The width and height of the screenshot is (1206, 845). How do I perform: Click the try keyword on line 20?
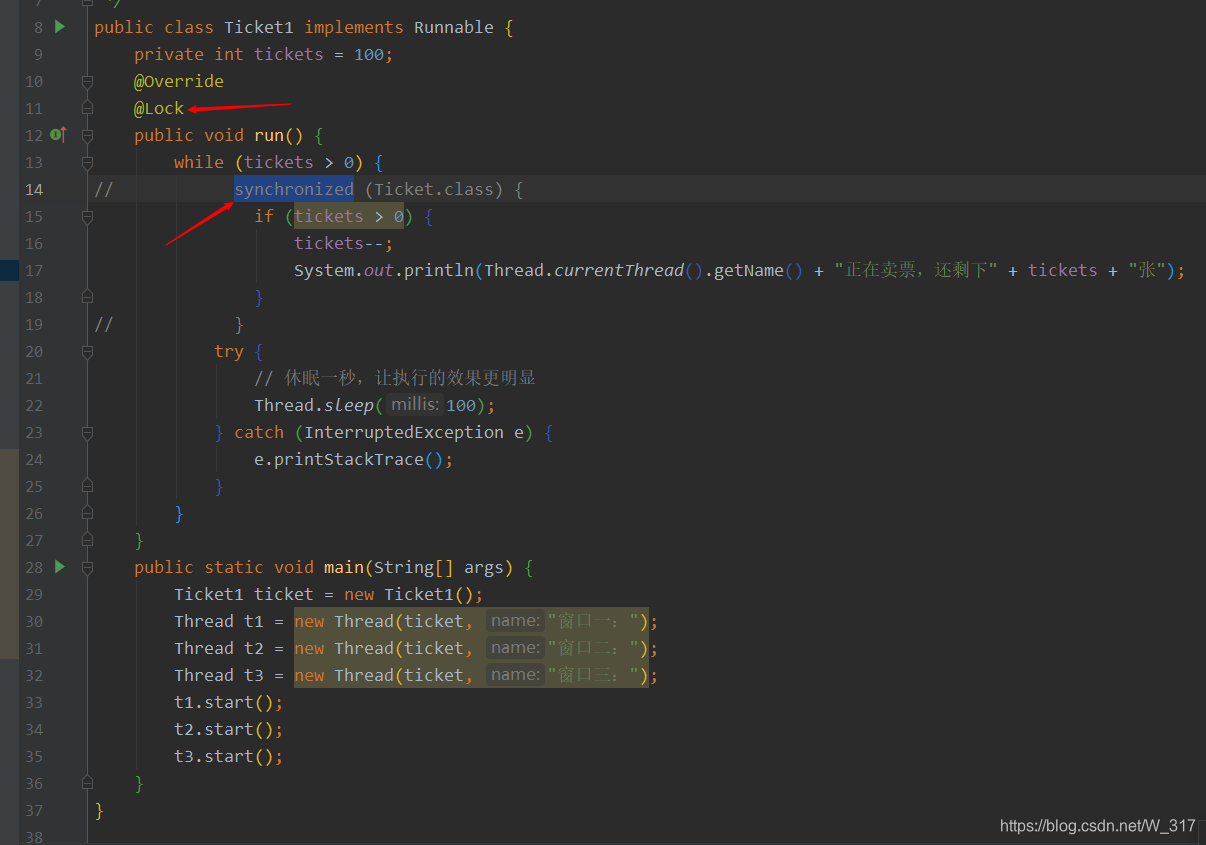pyautogui.click(x=229, y=351)
